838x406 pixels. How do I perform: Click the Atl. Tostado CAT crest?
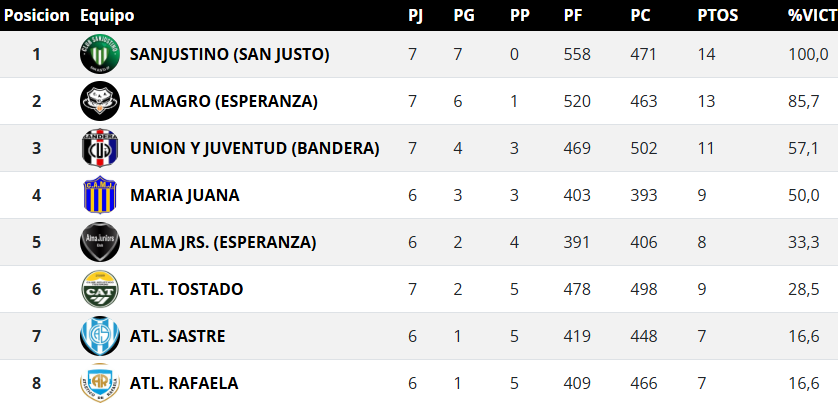click(x=100, y=289)
